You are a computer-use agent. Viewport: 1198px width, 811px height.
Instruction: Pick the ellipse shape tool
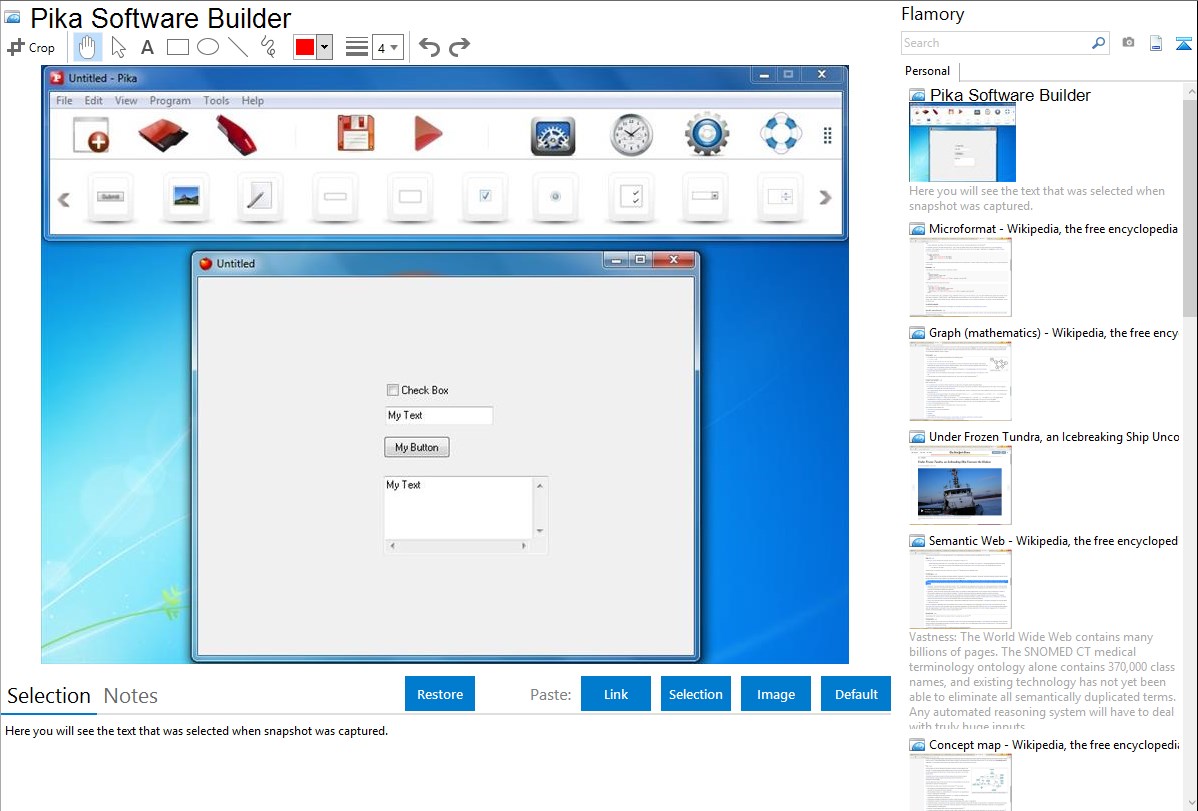[x=207, y=47]
